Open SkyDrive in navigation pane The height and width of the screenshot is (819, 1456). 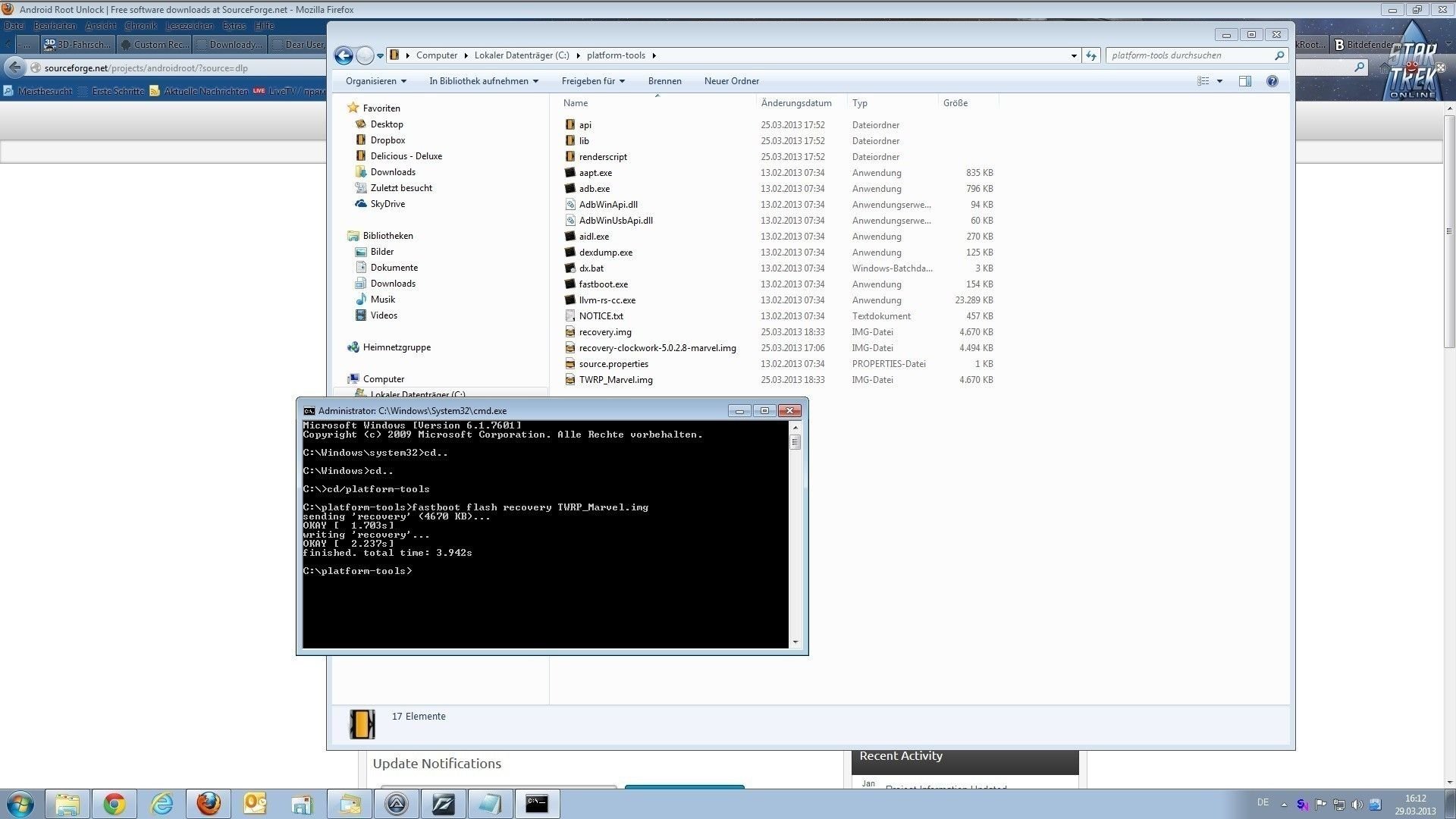coord(388,204)
